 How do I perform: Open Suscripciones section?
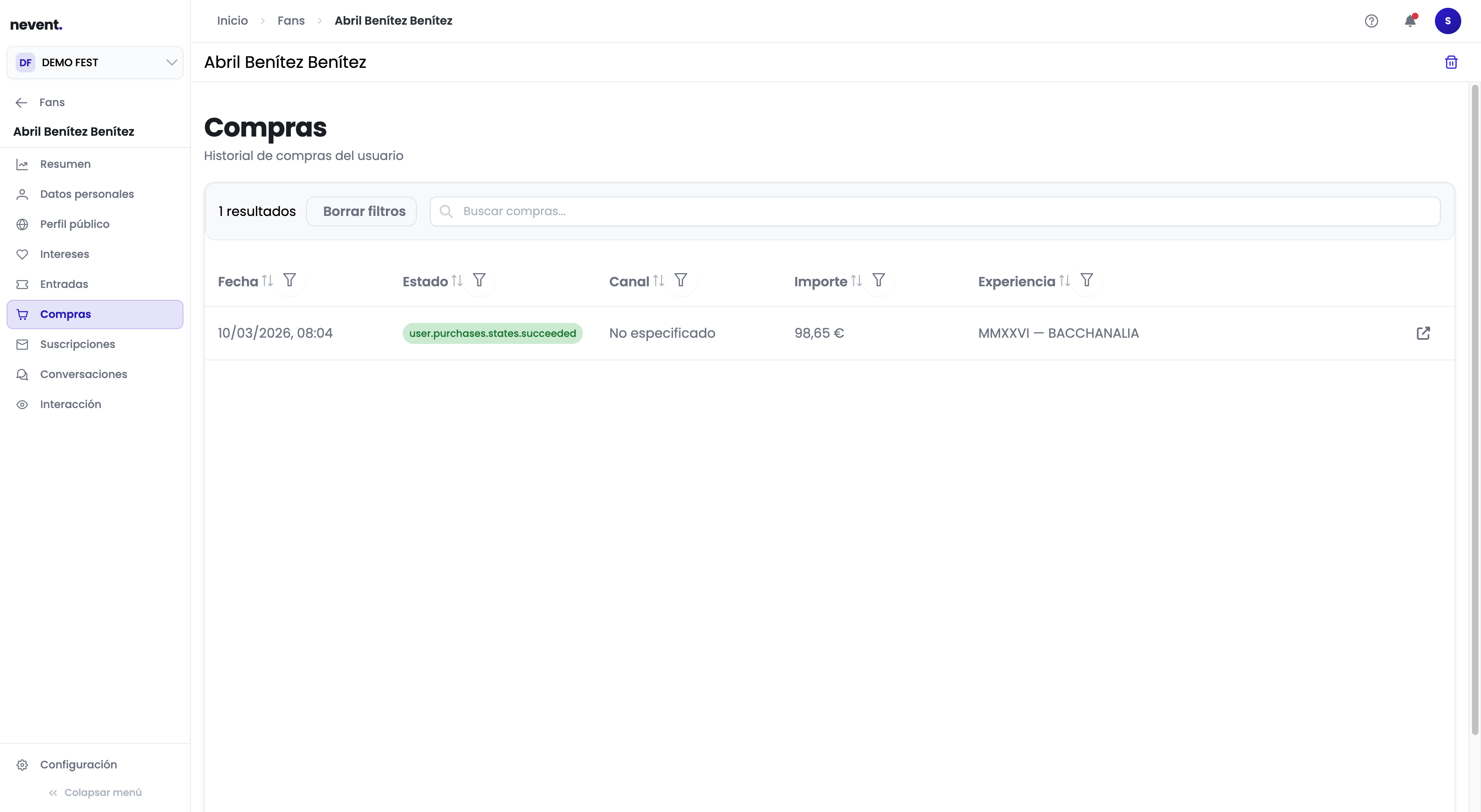(95, 344)
